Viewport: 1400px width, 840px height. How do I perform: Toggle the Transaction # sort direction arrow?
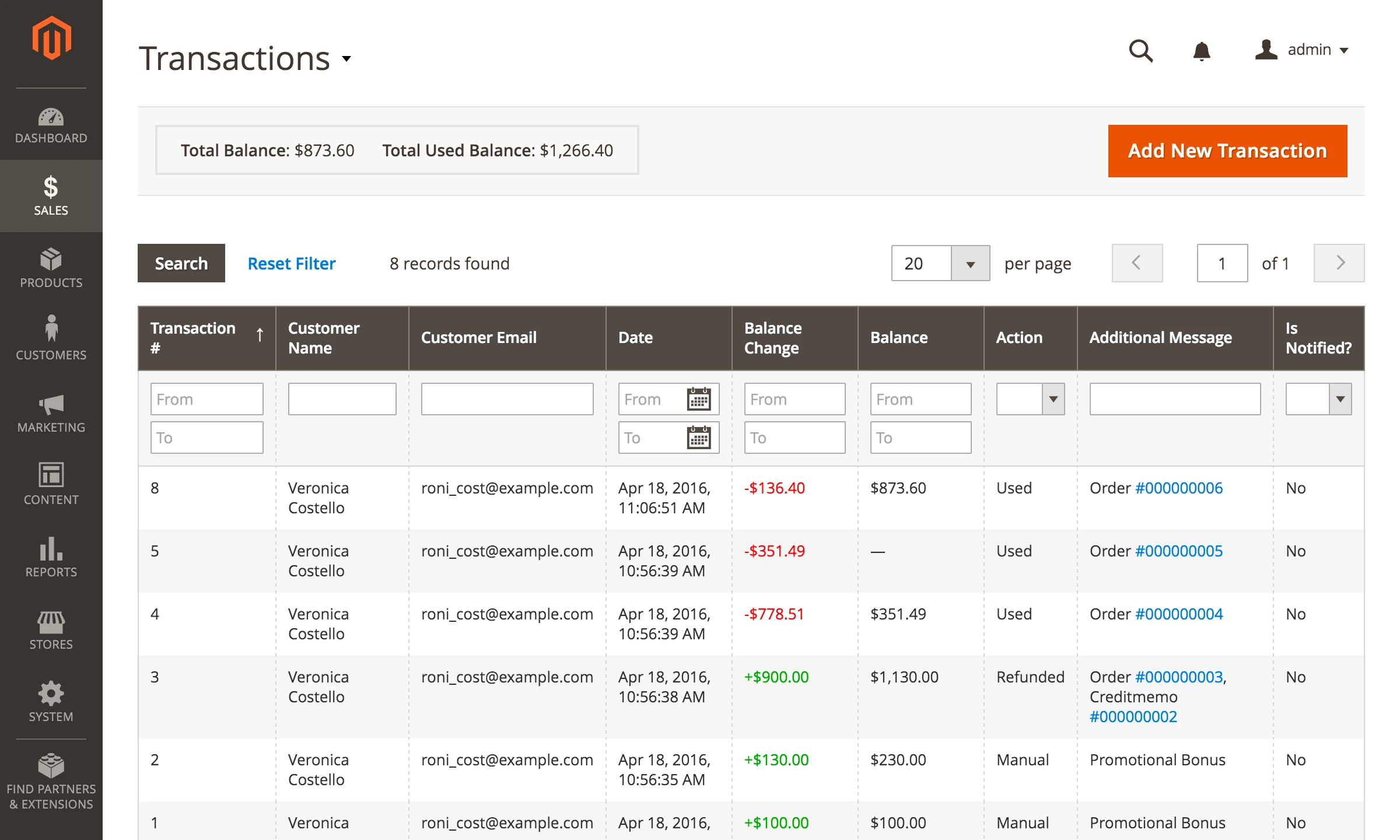pyautogui.click(x=260, y=337)
